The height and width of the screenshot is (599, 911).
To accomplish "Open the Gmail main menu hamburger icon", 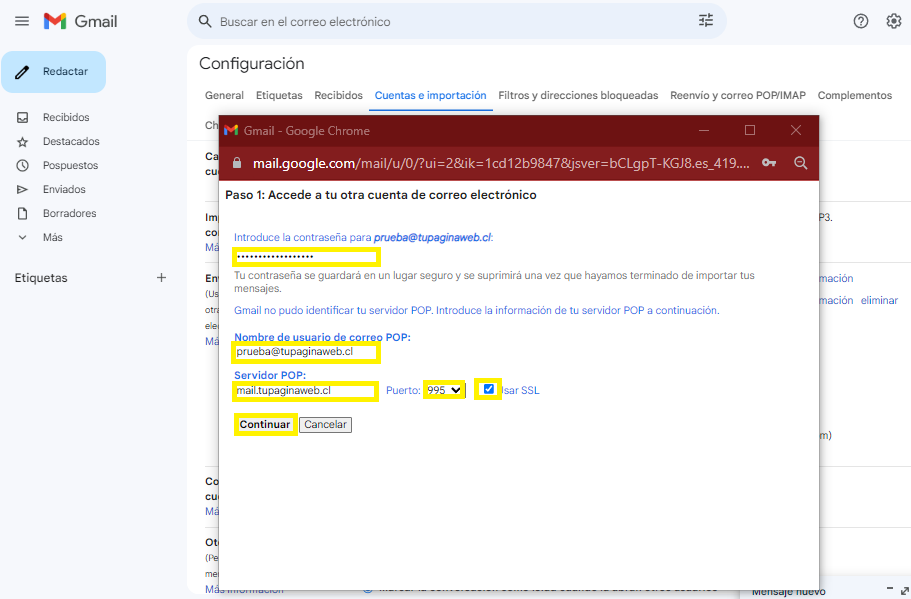I will (x=22, y=21).
